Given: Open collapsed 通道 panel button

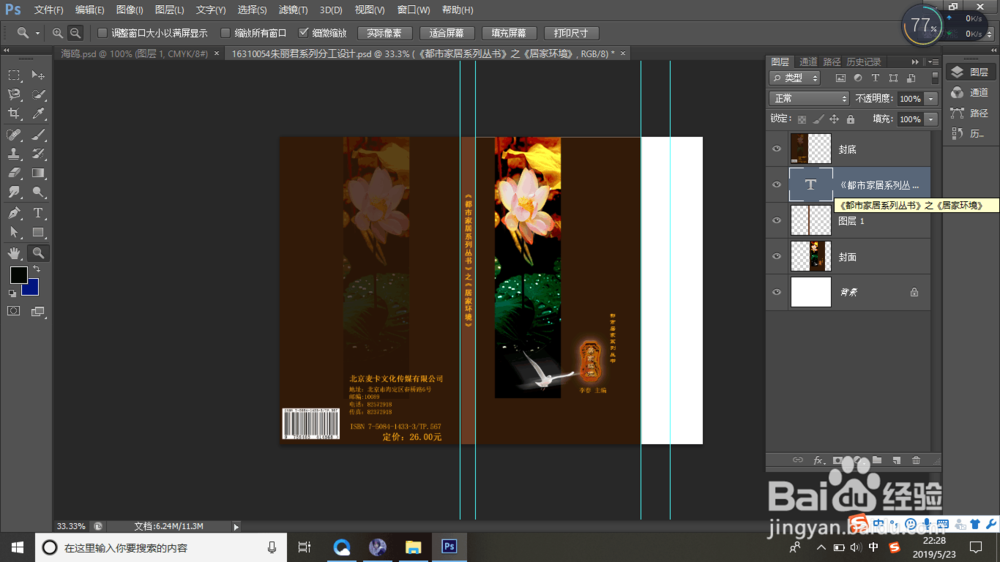Looking at the screenshot, I should coord(969,92).
